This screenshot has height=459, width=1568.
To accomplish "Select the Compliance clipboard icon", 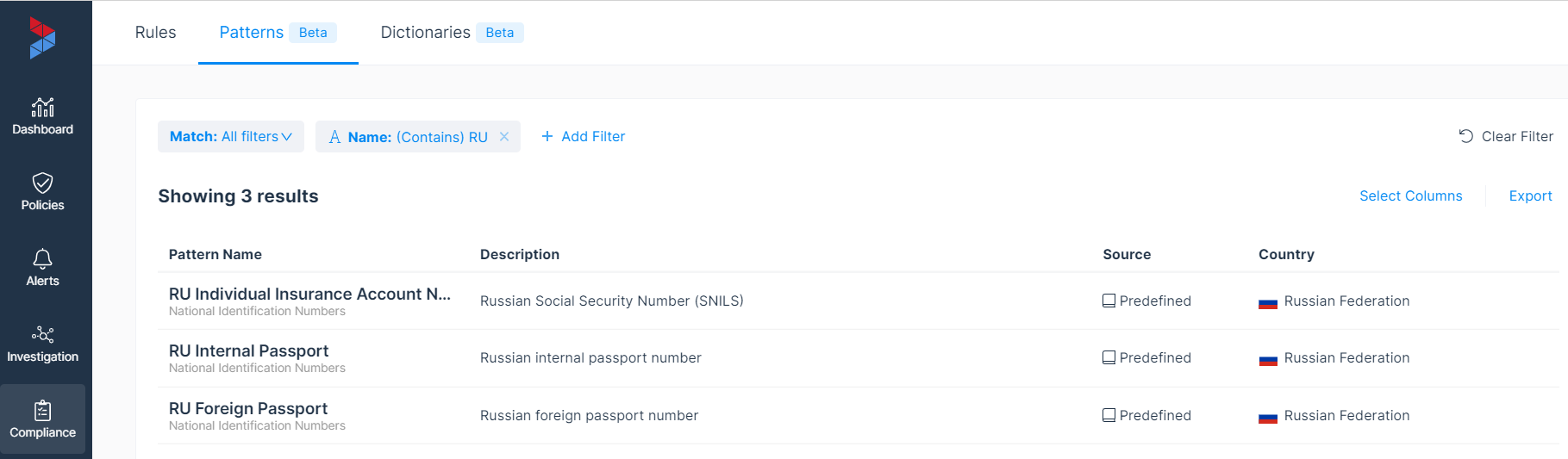I will [42, 410].
